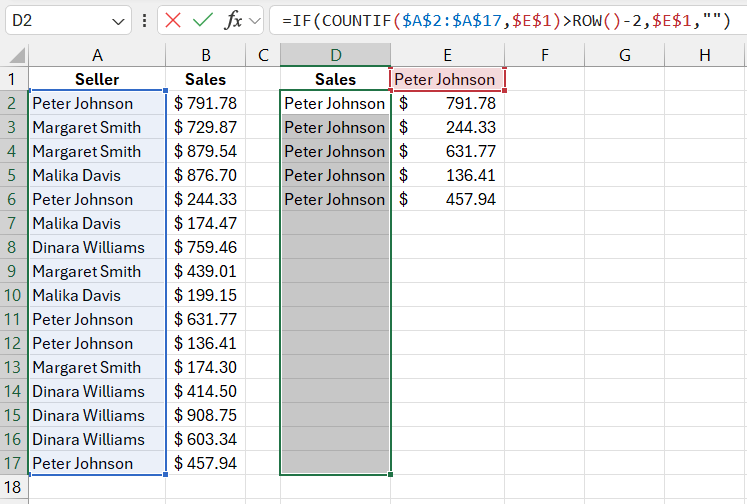Click the fill handle of the D2:D17 selection
747x504 pixels.
point(391,474)
